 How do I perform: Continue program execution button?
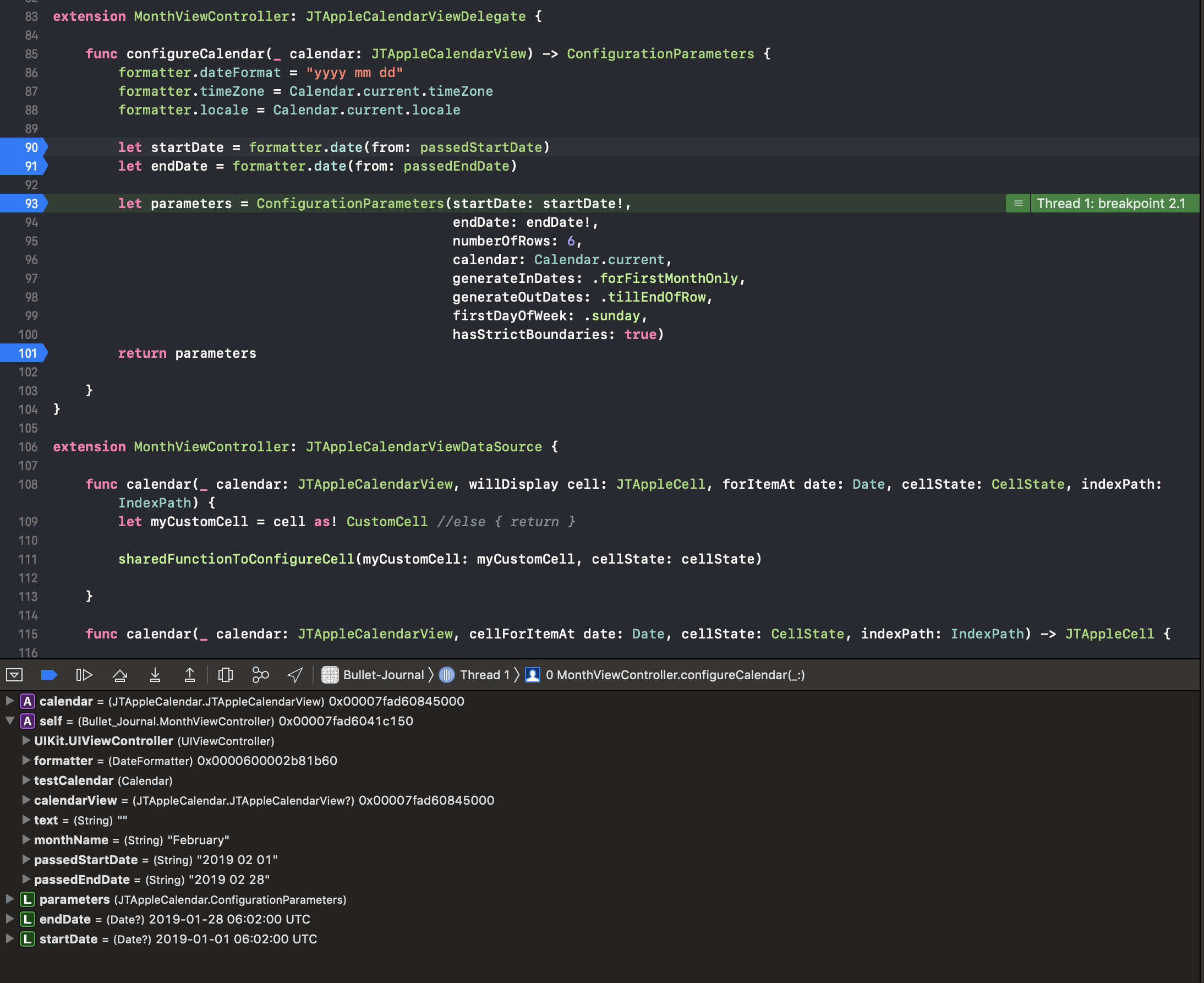[84, 674]
